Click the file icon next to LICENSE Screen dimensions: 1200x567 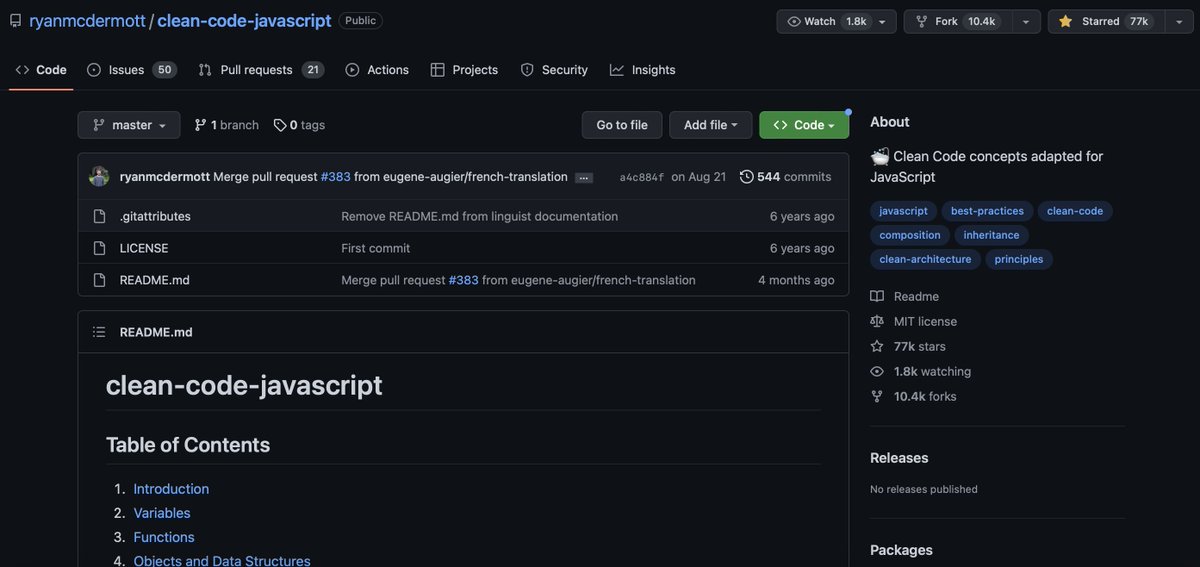[x=99, y=248]
